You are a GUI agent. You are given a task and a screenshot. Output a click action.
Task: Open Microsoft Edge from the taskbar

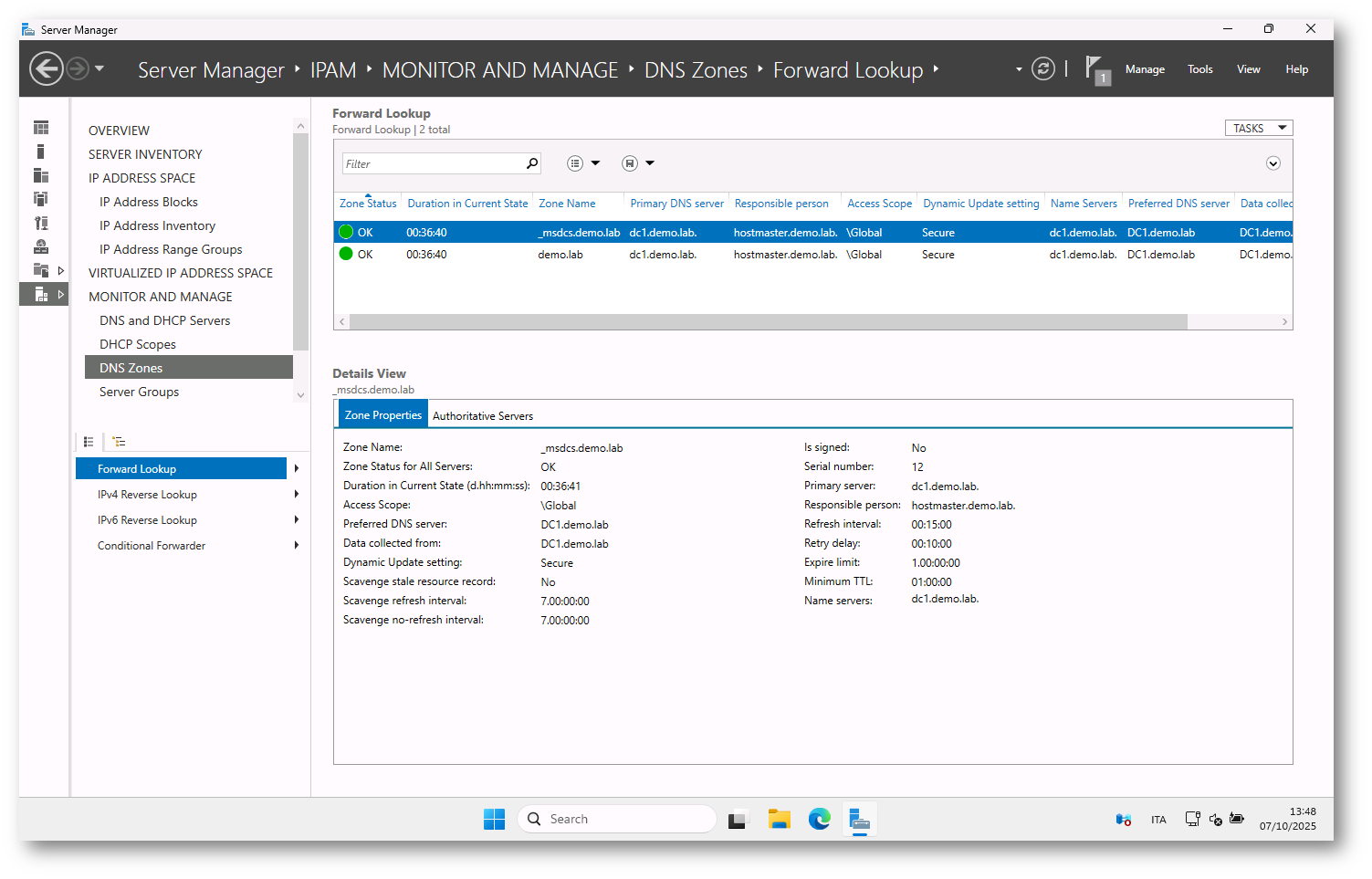coord(819,820)
